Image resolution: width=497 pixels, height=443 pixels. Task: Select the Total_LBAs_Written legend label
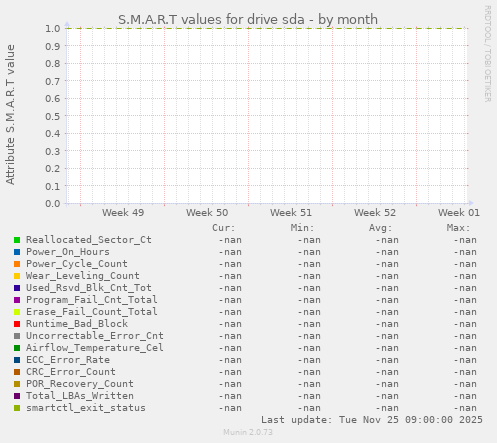click(x=80, y=396)
